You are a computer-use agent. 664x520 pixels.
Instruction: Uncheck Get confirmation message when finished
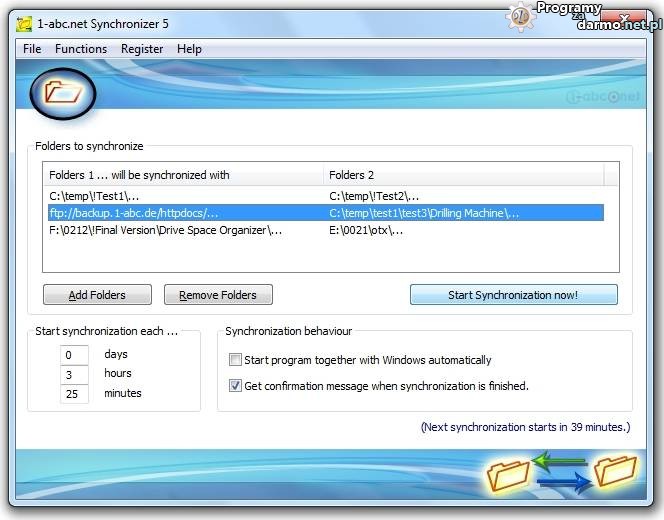coord(236,386)
